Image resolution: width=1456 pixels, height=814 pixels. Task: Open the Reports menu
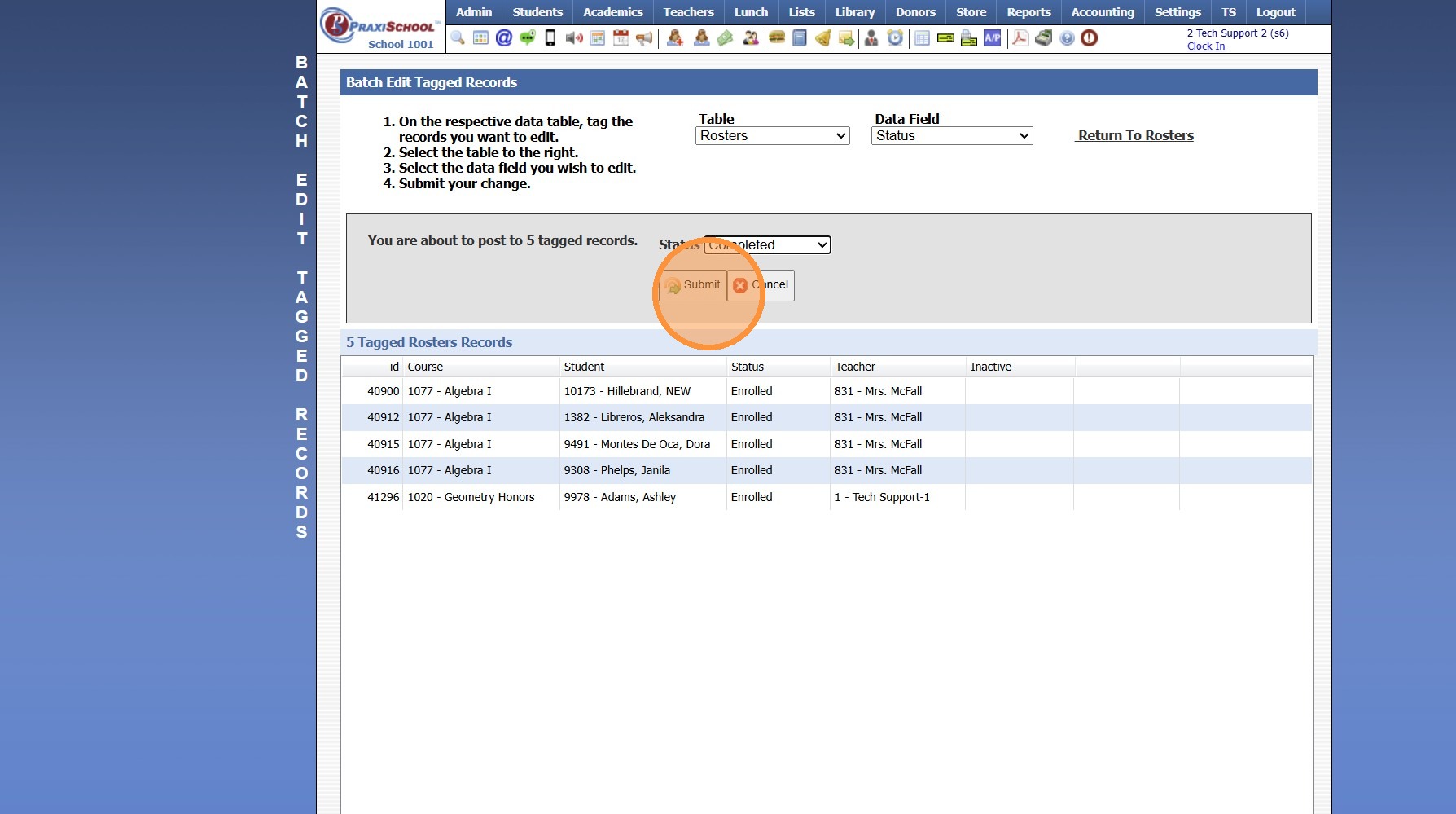[x=1028, y=12]
